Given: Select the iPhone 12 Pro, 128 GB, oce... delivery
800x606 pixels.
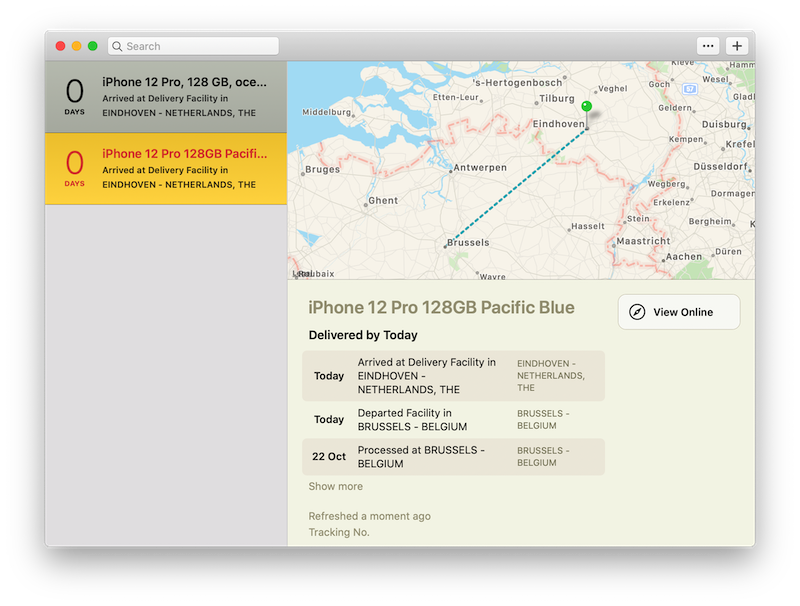Looking at the screenshot, I should [166, 97].
